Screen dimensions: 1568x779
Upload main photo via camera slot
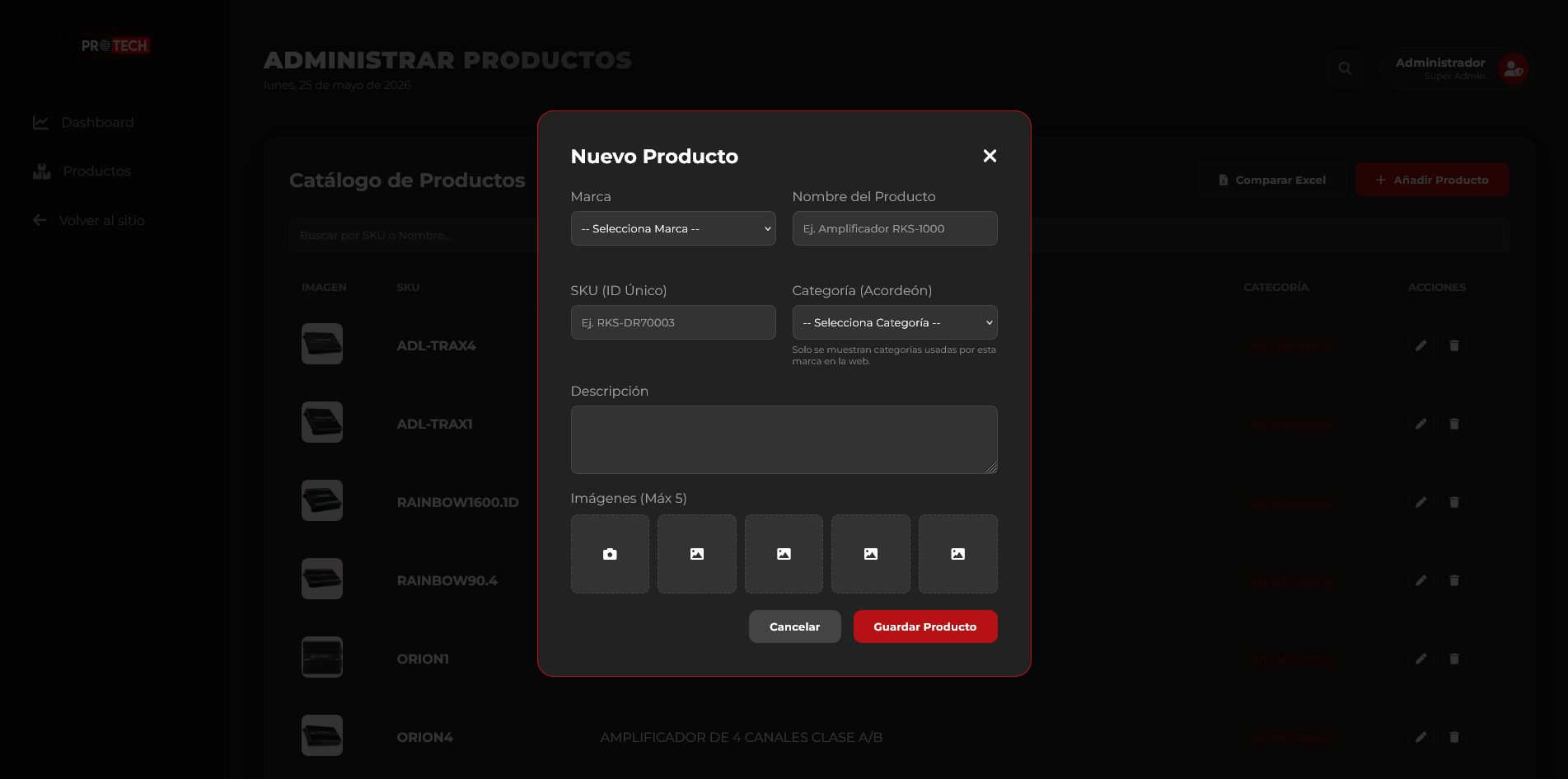point(610,554)
